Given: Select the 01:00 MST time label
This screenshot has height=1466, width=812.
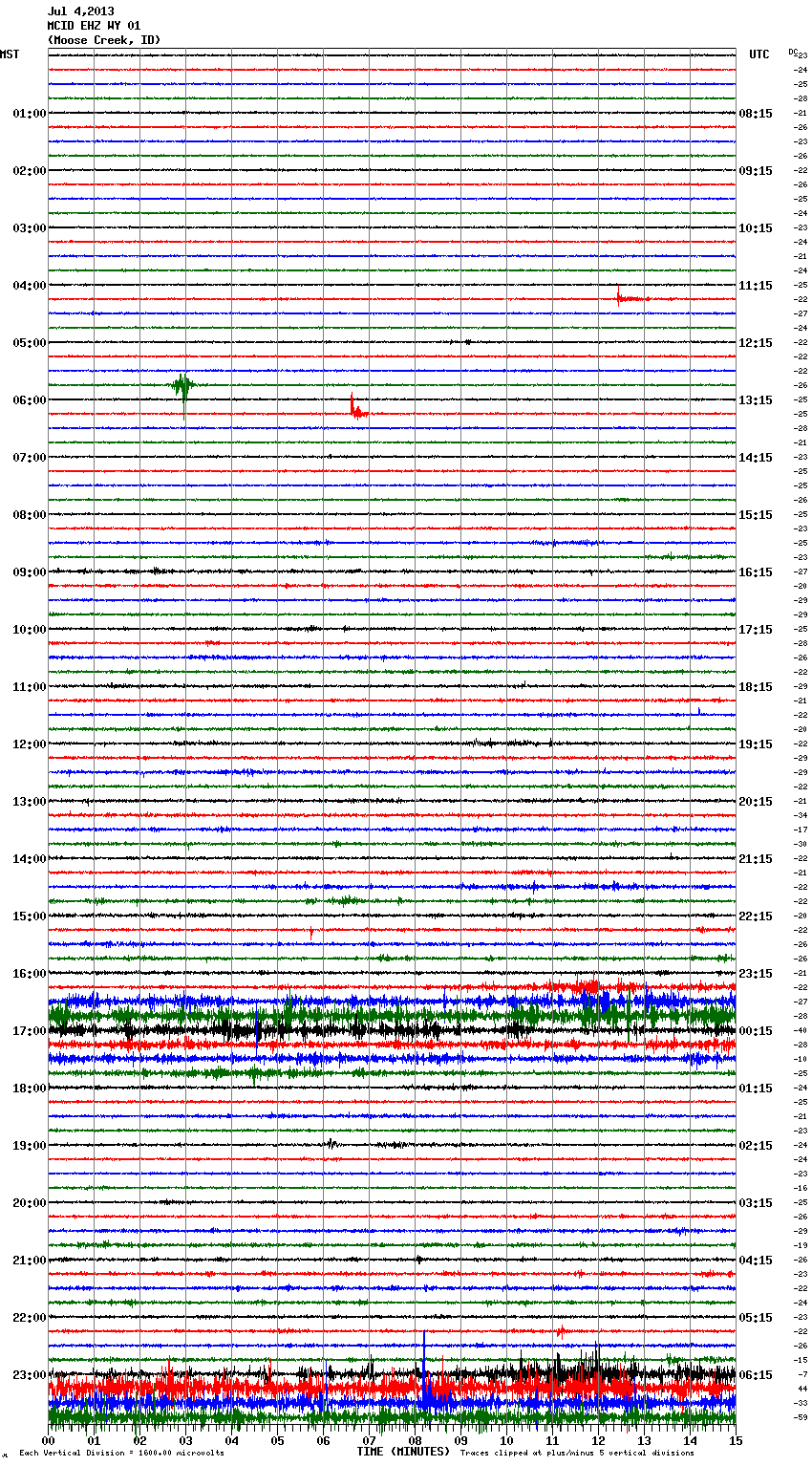Looking at the screenshot, I should click(30, 113).
